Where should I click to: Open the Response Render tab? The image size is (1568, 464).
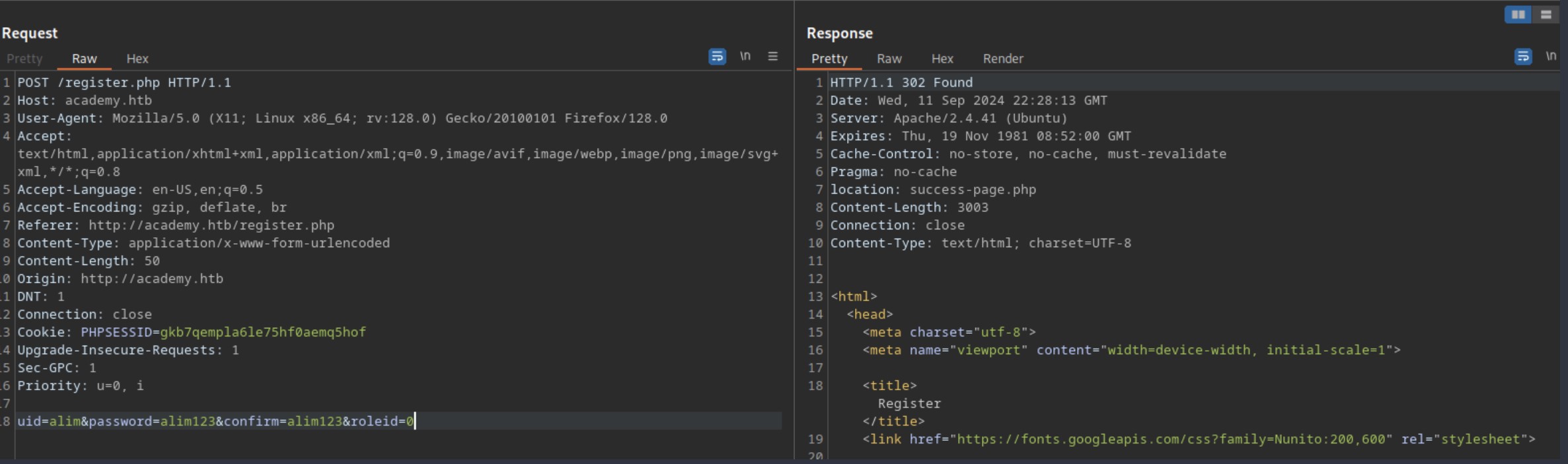point(1003,59)
